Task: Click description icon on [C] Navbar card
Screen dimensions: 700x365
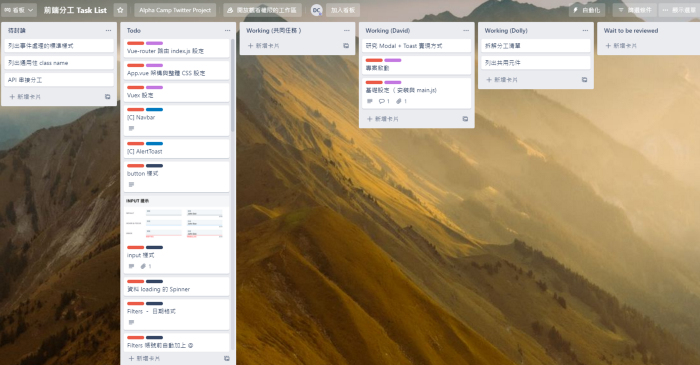Action: 131,129
